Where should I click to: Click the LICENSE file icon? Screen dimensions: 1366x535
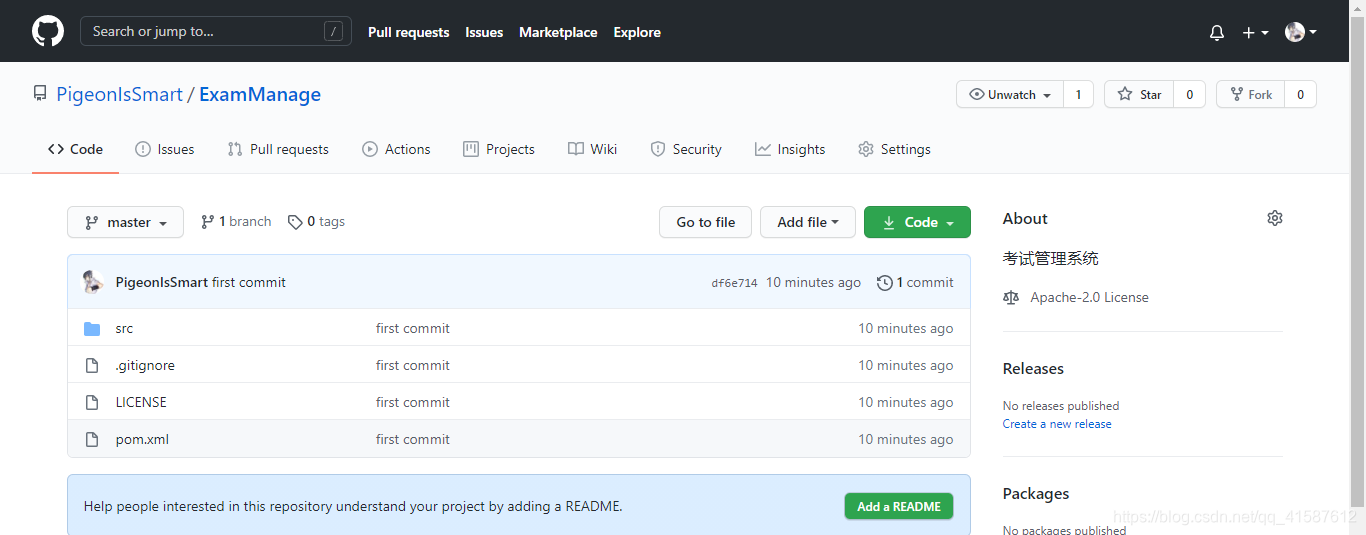(x=92, y=402)
